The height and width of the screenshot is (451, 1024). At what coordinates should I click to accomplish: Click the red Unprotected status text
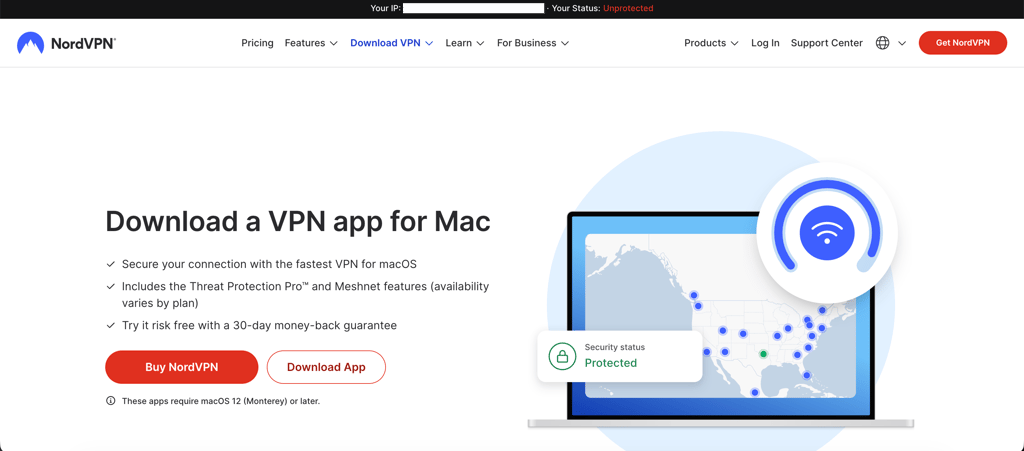click(628, 8)
